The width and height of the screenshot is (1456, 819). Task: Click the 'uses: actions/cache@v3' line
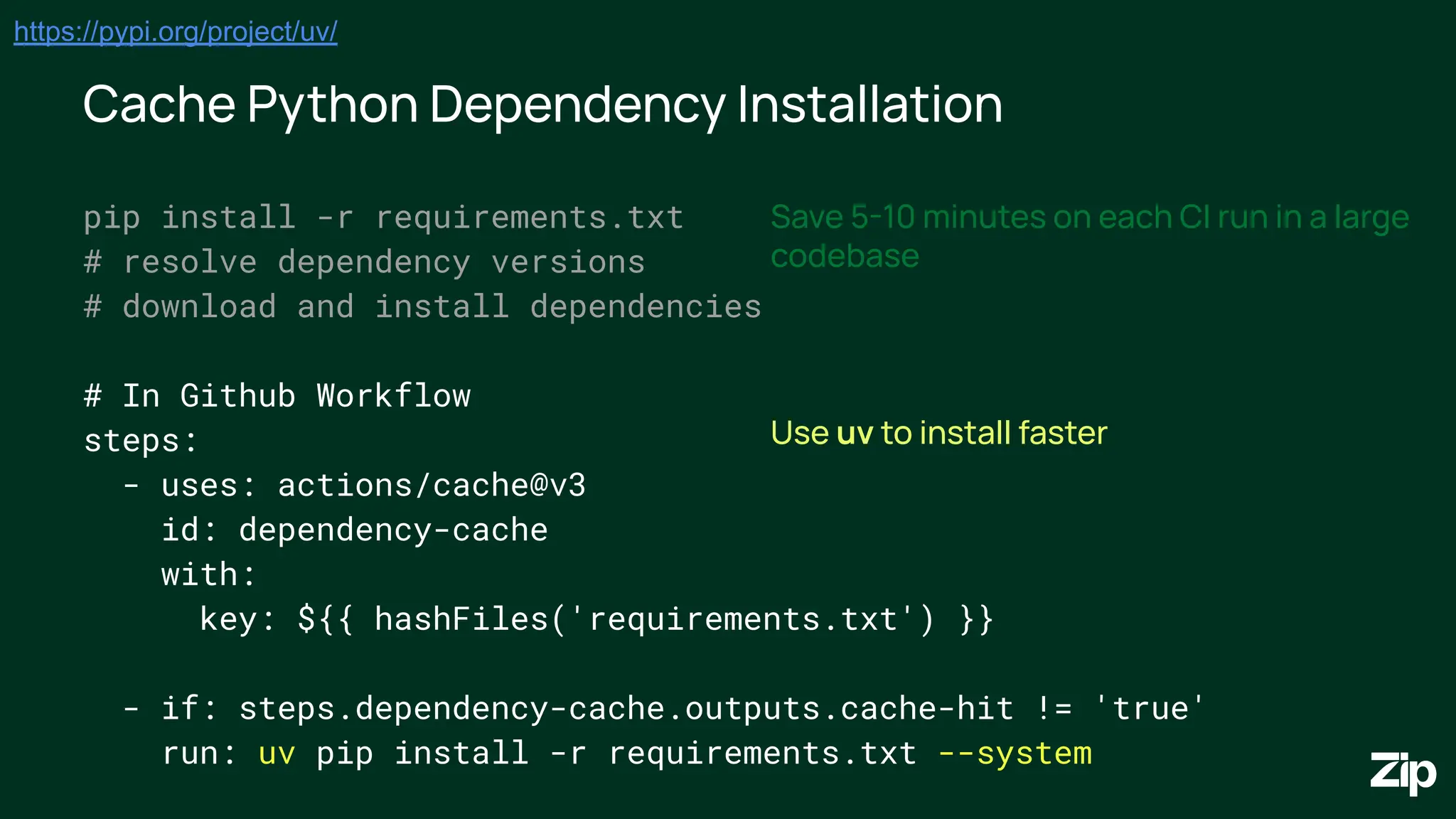click(355, 486)
